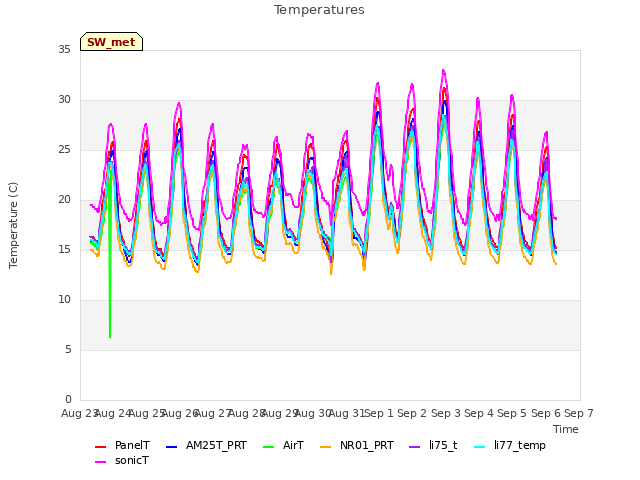Click the blue AM25T_PRT legend color marker
Viewport: 640px width, 480px height.
pyautogui.click(x=171, y=447)
